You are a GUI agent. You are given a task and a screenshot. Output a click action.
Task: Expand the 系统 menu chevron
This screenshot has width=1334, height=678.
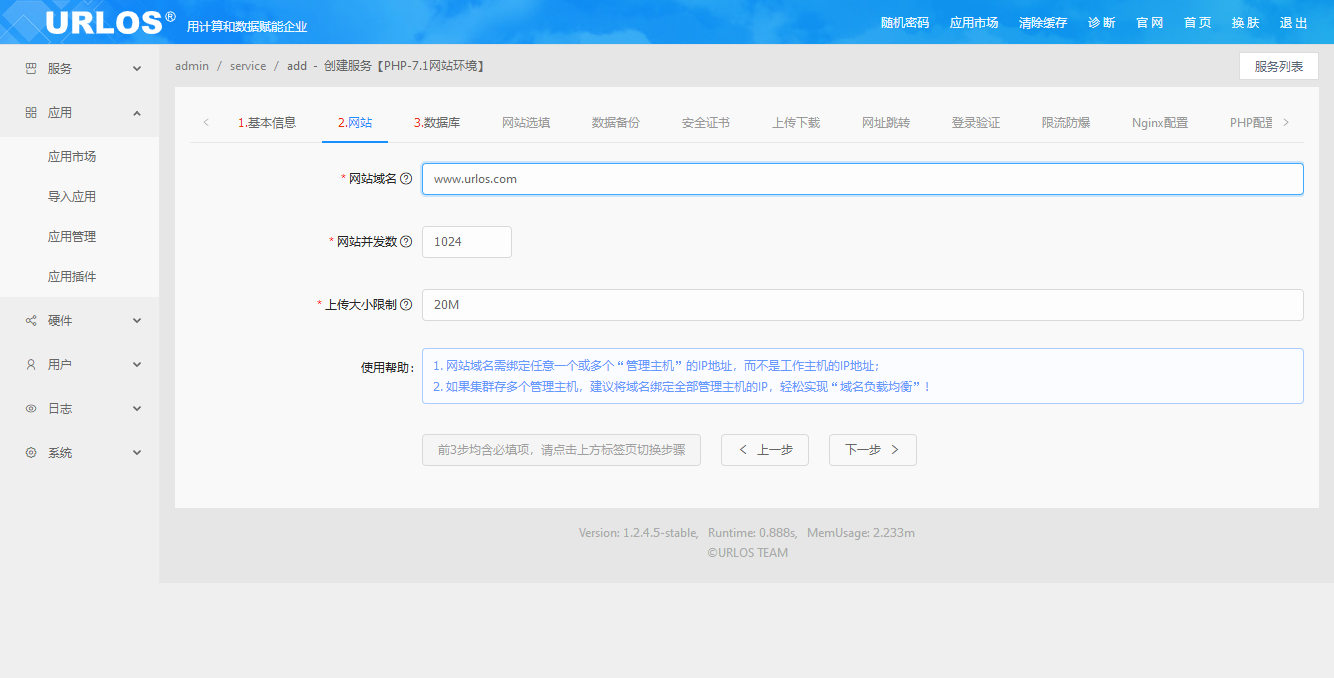pyautogui.click(x=137, y=453)
